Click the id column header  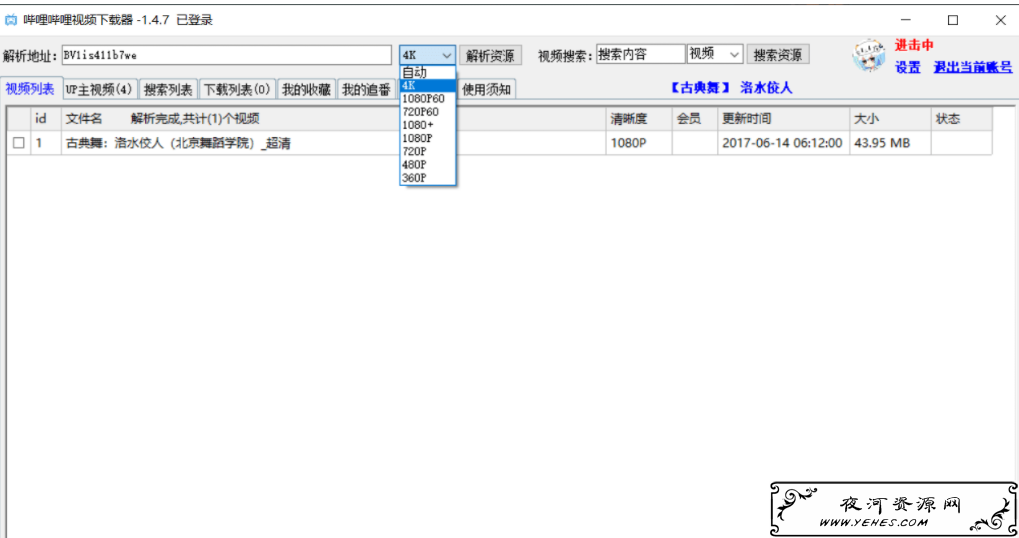[45, 119]
